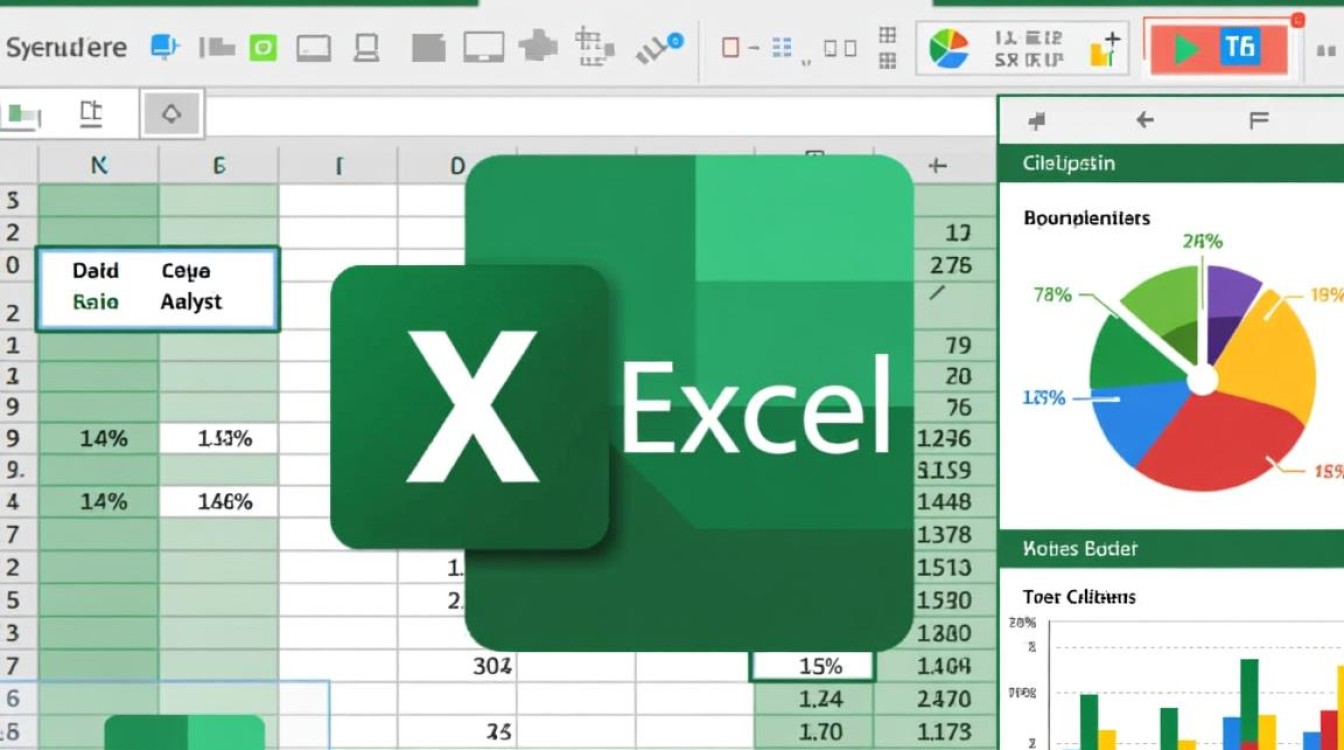Click the Syerudere label in the toolbar
The width and height of the screenshot is (1344, 750).
66,47
